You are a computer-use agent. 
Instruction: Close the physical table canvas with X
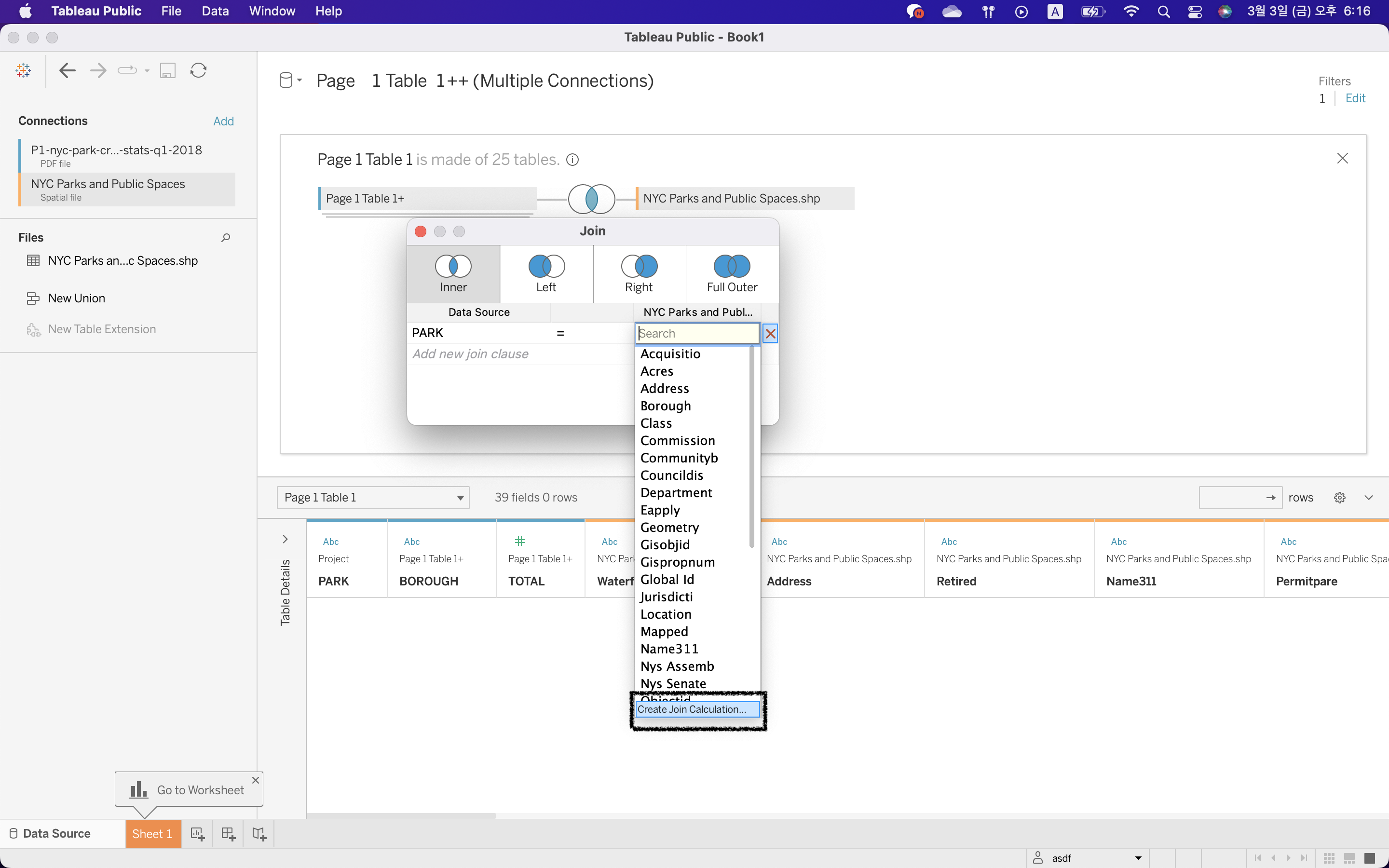1343,159
